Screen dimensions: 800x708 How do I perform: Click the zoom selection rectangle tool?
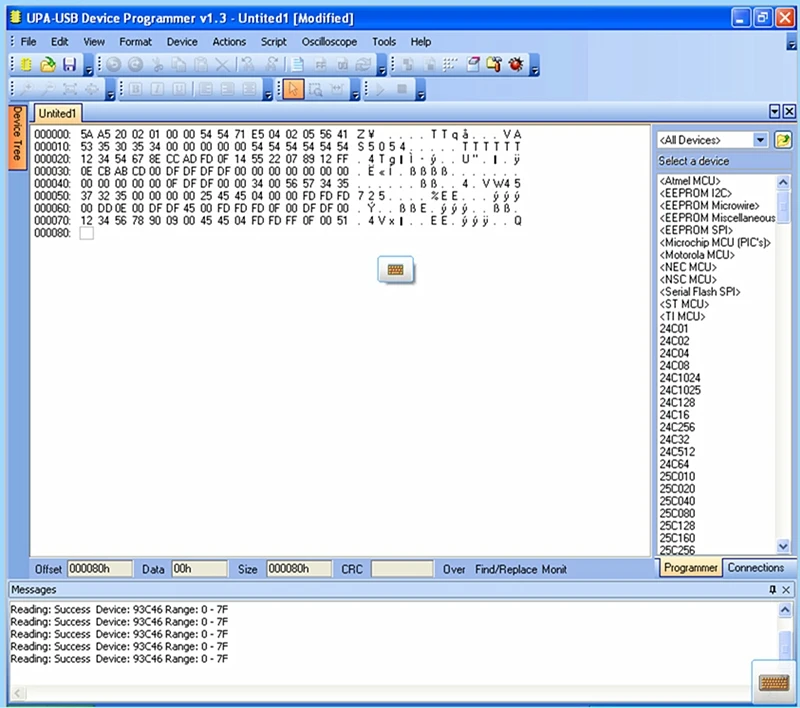[316, 89]
